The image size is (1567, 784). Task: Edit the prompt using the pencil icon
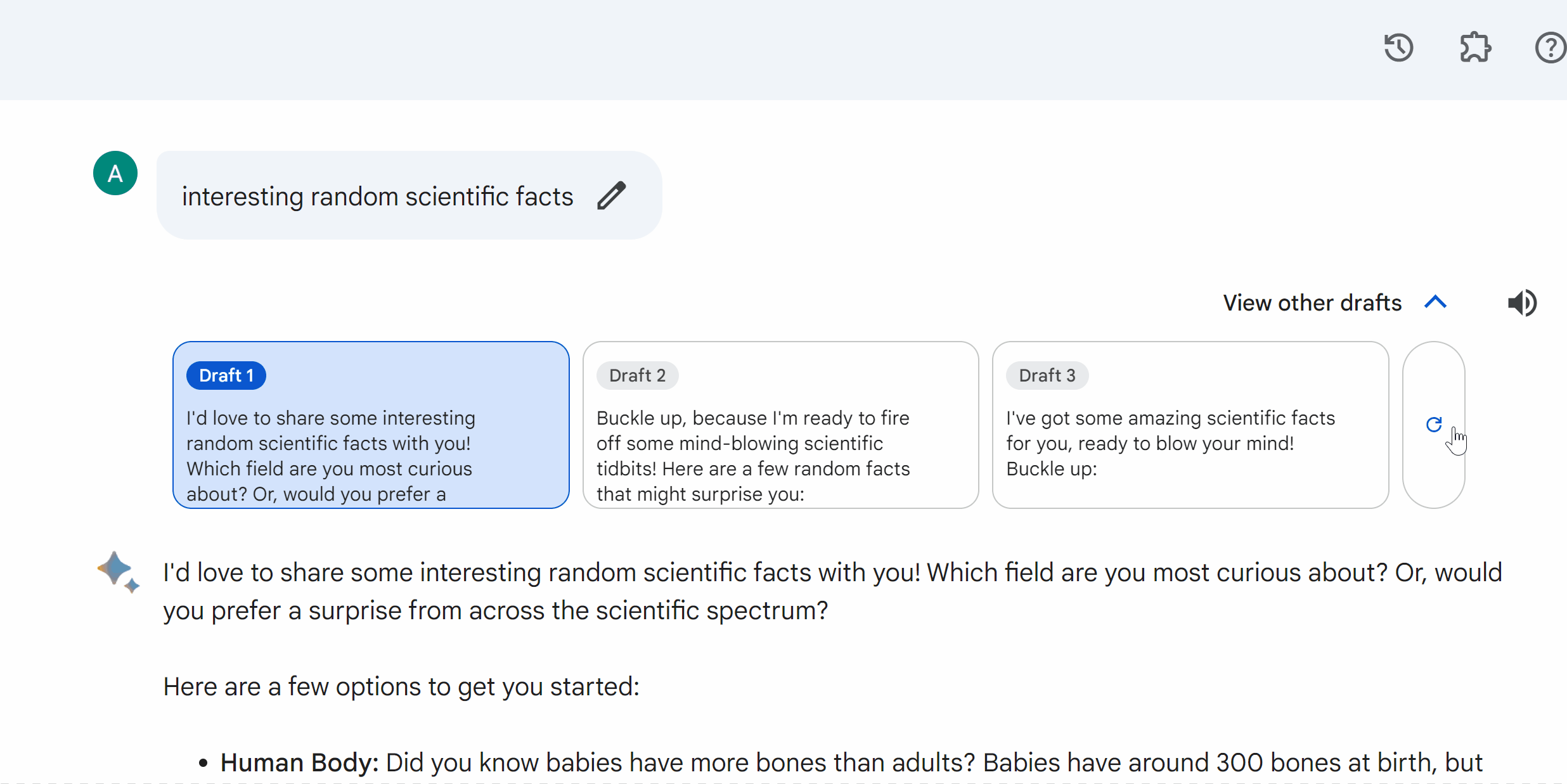point(612,195)
